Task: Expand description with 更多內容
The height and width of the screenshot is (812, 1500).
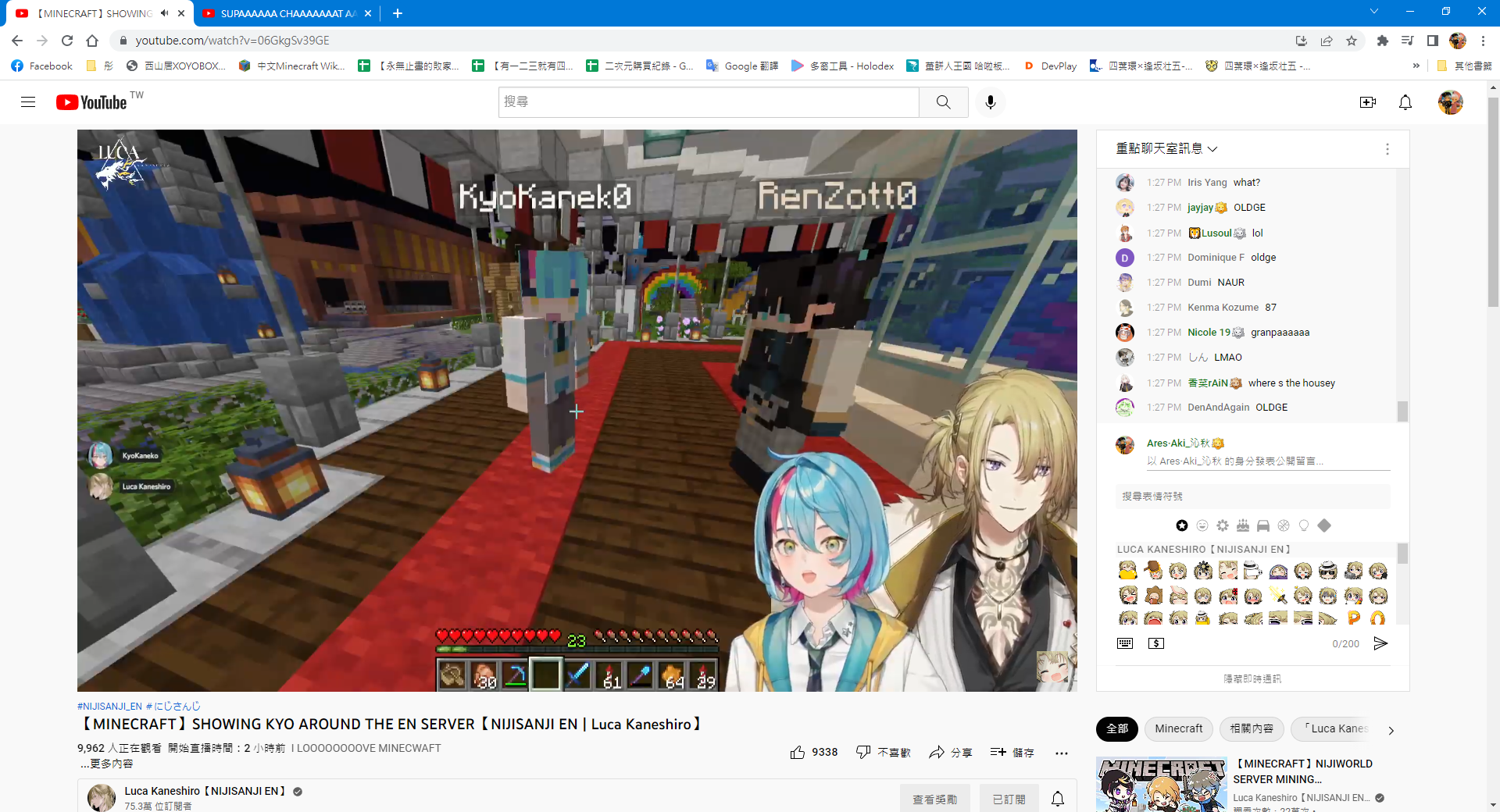Action: [x=107, y=764]
